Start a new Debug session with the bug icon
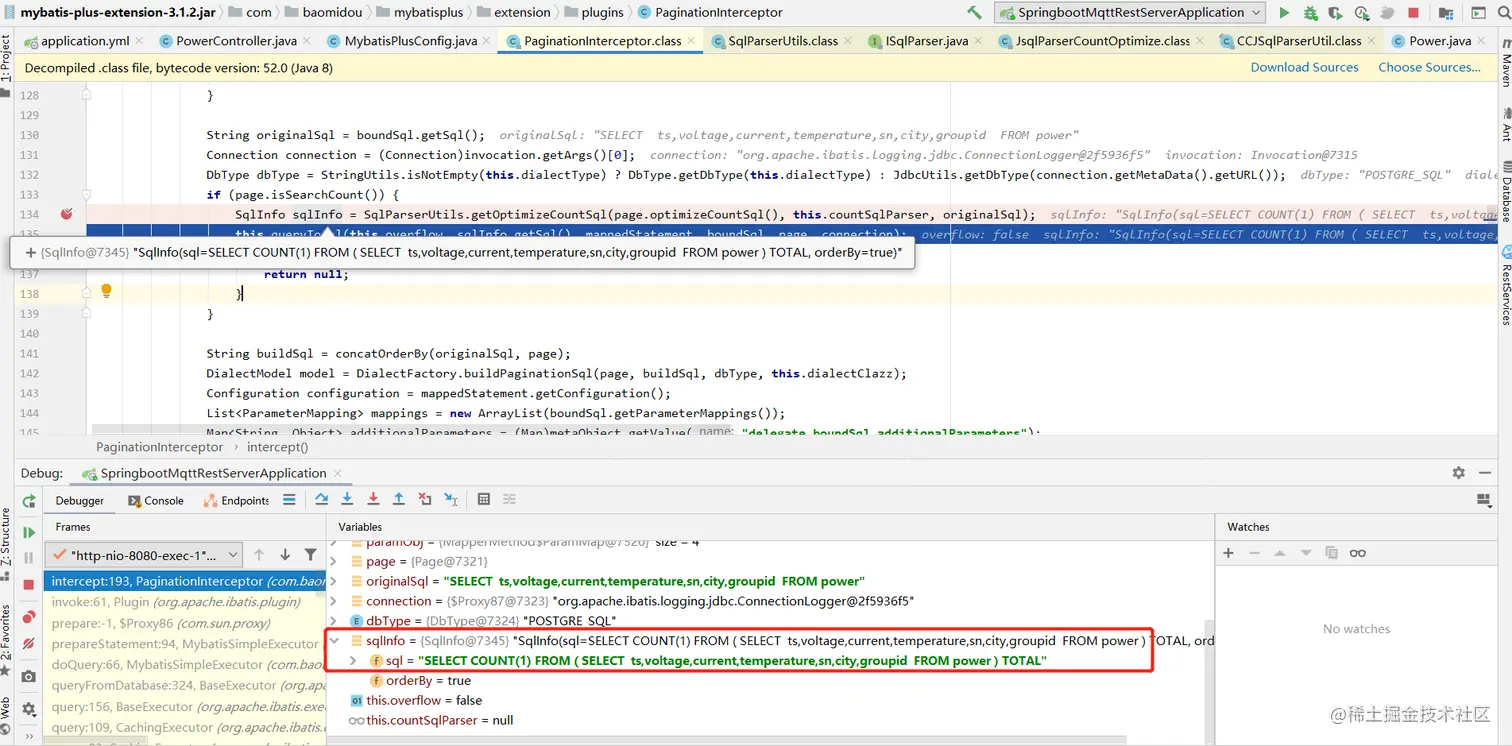This screenshot has height=746, width=1512. (1309, 12)
